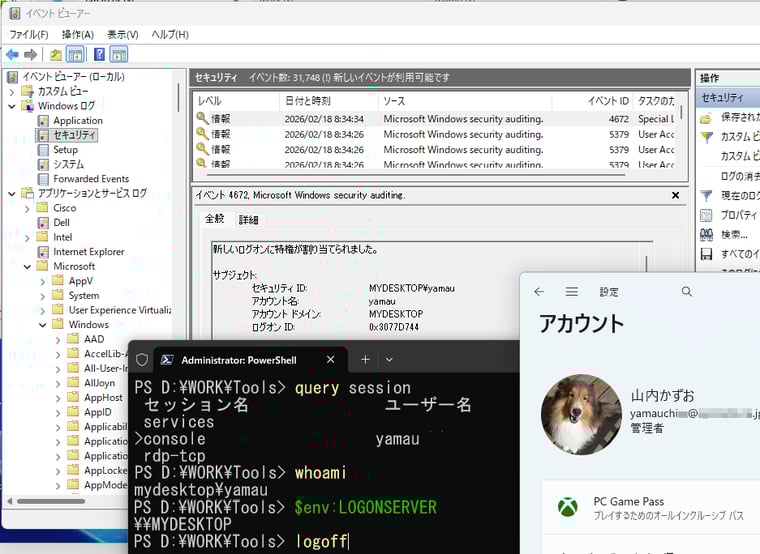Select Forwarded Events log
The height and width of the screenshot is (554, 760).
coord(91,179)
